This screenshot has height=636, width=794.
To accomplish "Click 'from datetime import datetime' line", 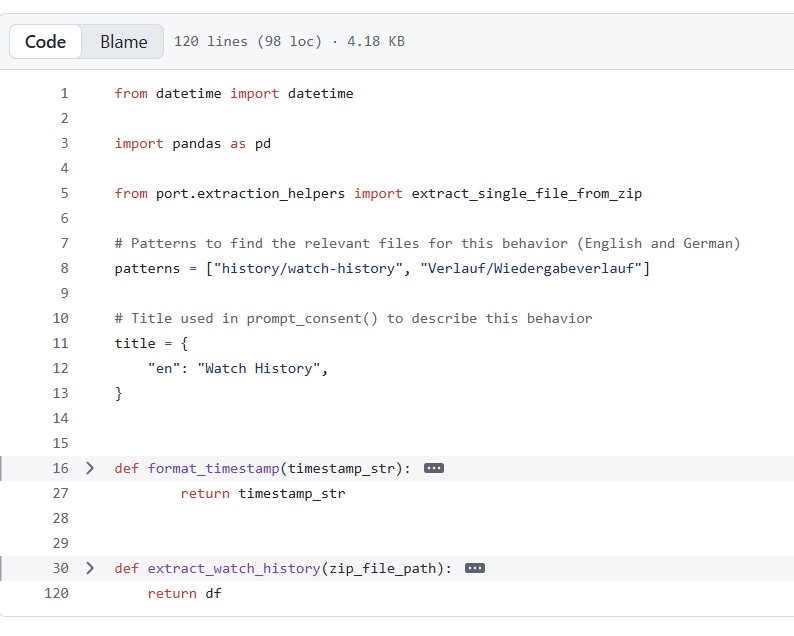I will tap(234, 93).
